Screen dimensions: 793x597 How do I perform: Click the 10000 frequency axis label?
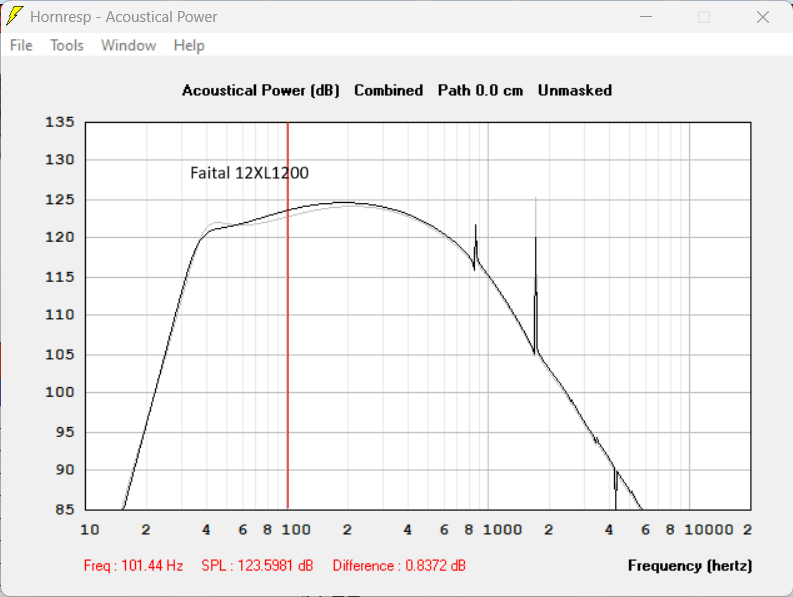tap(709, 530)
